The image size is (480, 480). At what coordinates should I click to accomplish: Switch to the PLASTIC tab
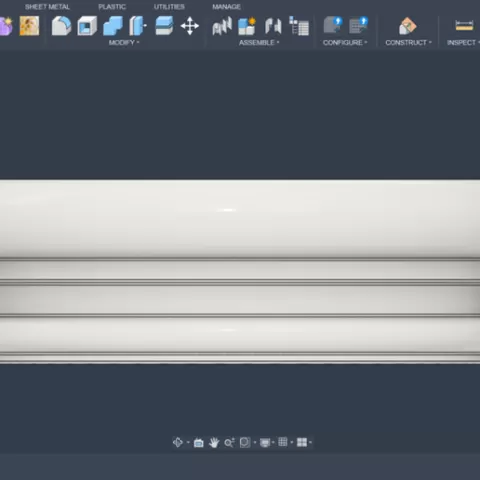coord(112,7)
